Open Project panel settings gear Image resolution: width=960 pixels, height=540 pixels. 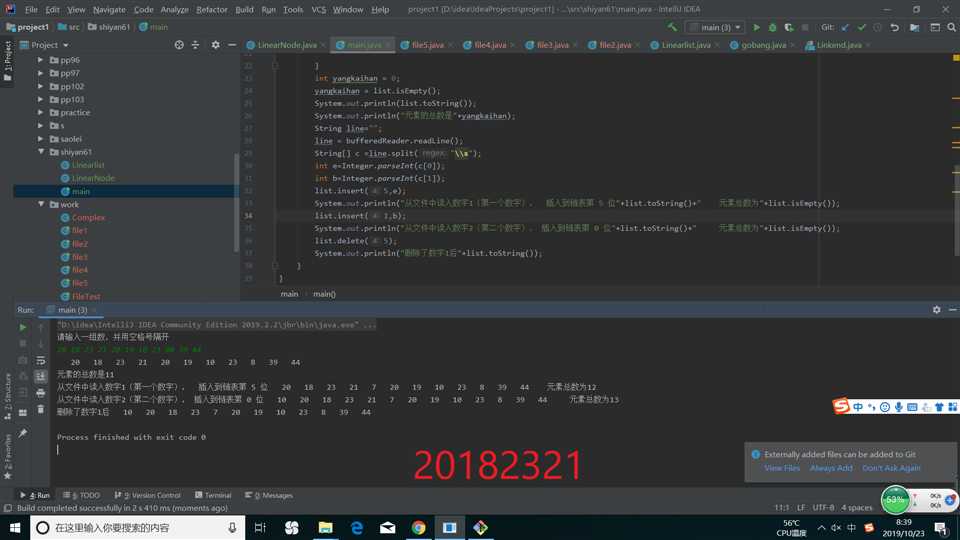[x=216, y=45]
